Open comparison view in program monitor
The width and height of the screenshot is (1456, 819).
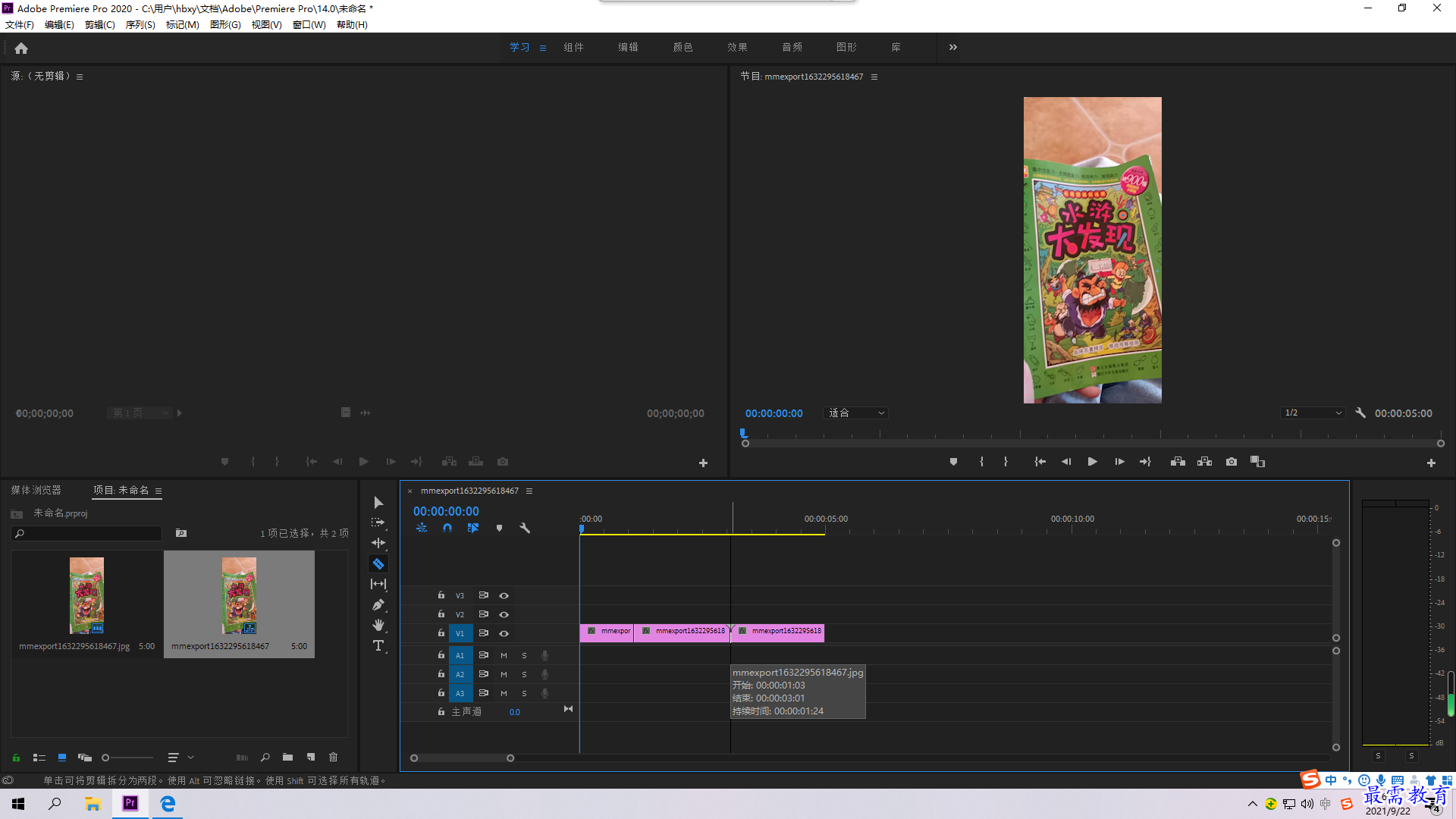click(x=1257, y=462)
